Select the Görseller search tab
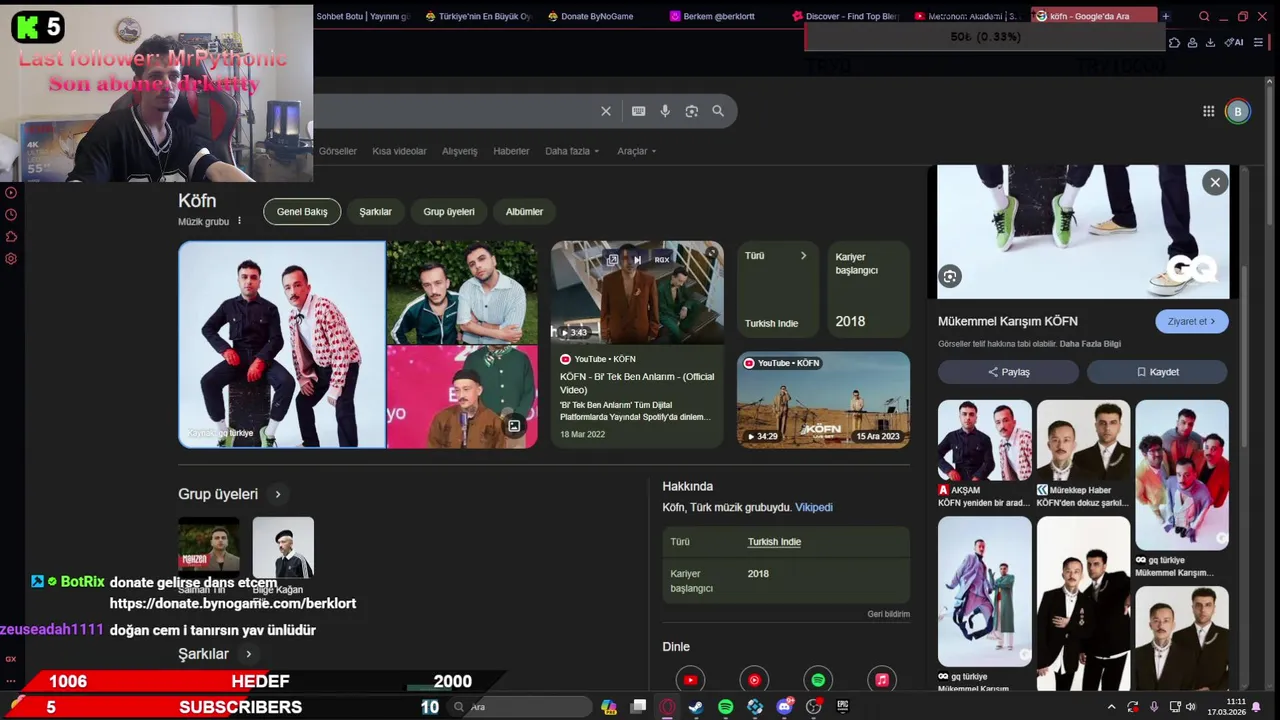The image size is (1280, 720). (338, 151)
